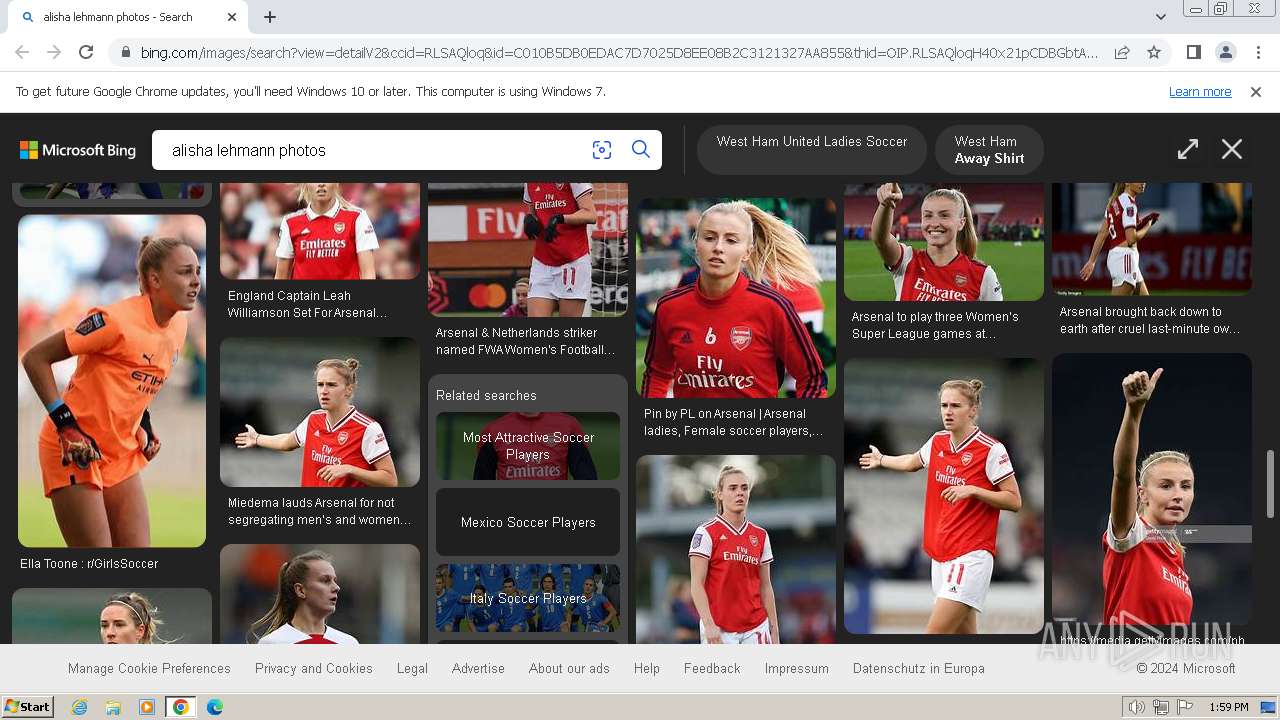1280x720 pixels.
Task: Dismiss the Chrome update notification bar
Action: (x=1256, y=92)
